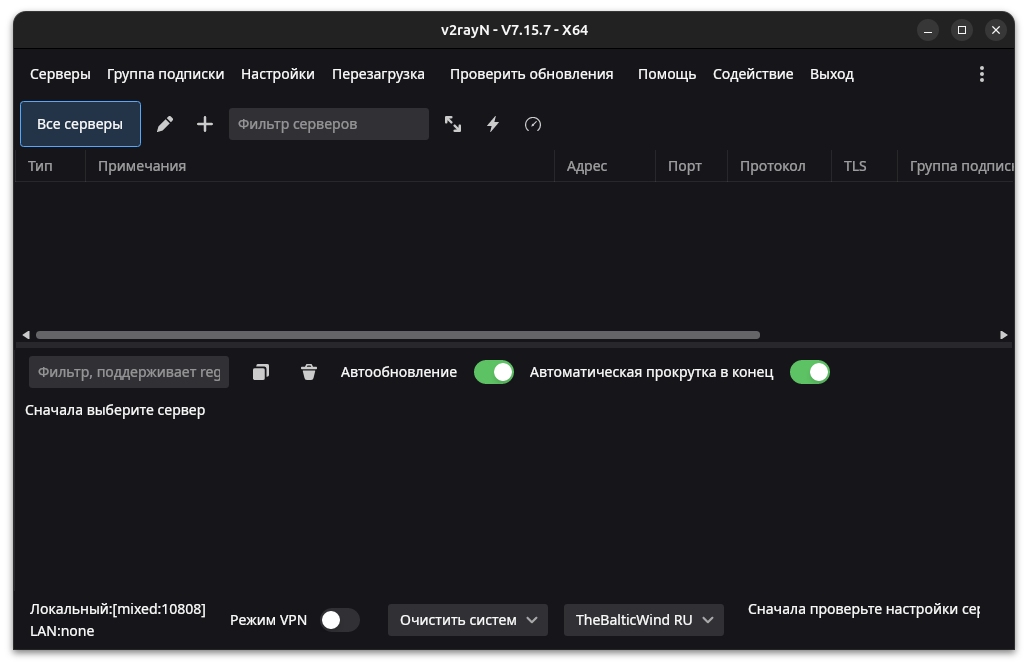Click the copy log icon
Viewport: 1028px width, 666px height.
pyautogui.click(x=261, y=372)
